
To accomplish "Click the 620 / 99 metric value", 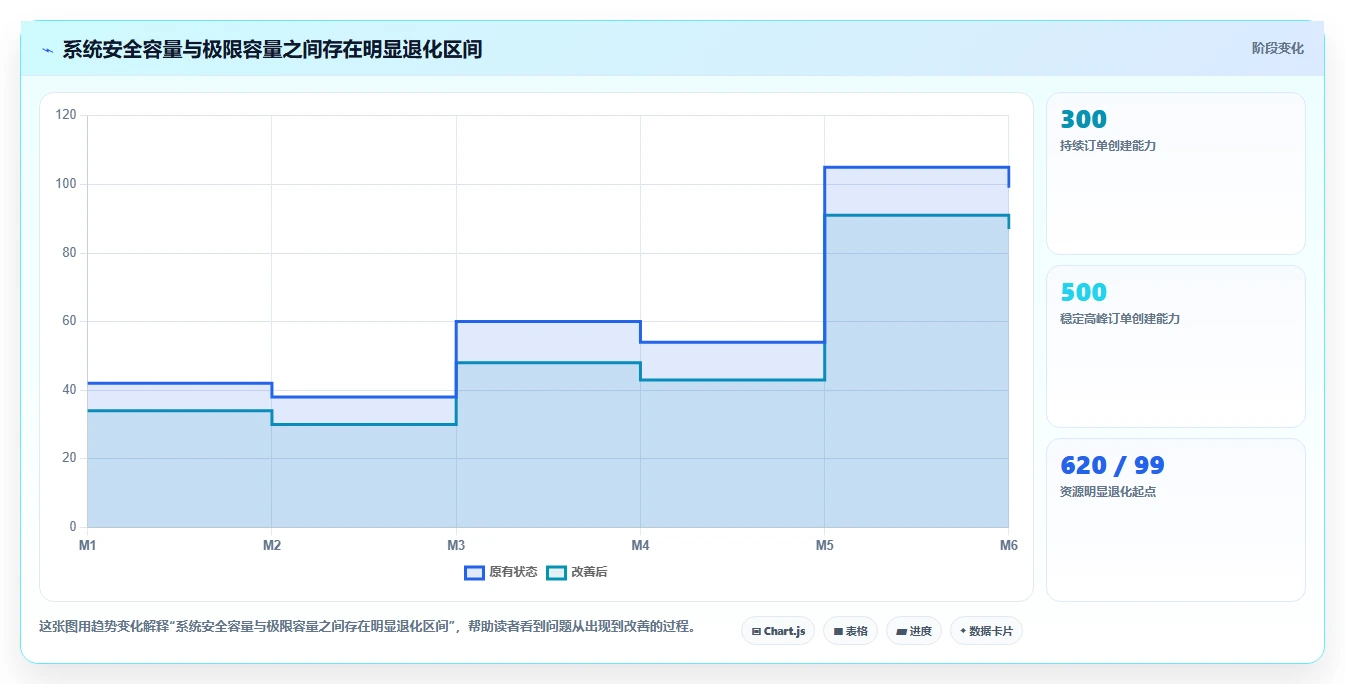I will (1112, 466).
